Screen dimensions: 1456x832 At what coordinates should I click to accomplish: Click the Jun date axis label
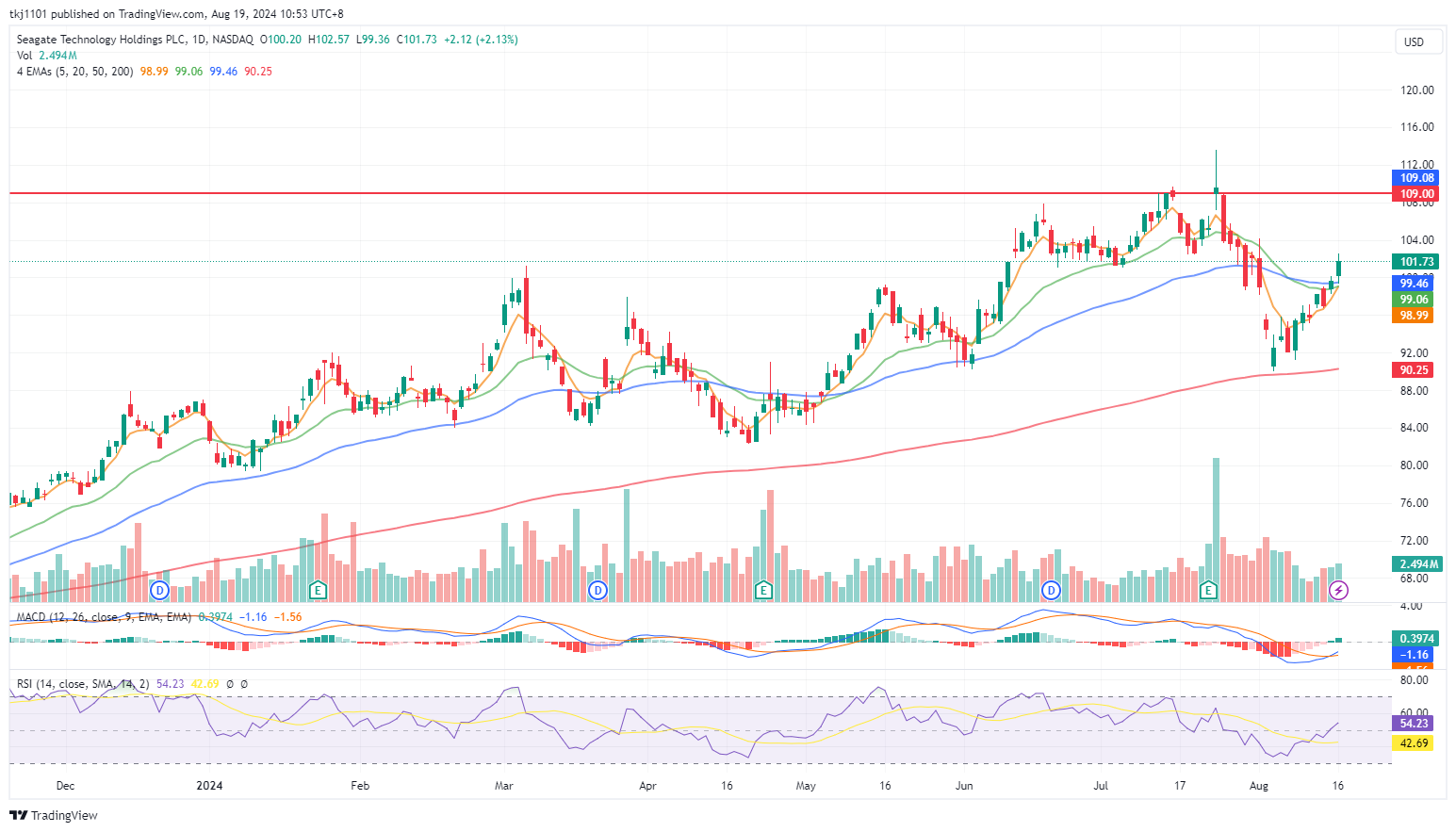[x=964, y=786]
